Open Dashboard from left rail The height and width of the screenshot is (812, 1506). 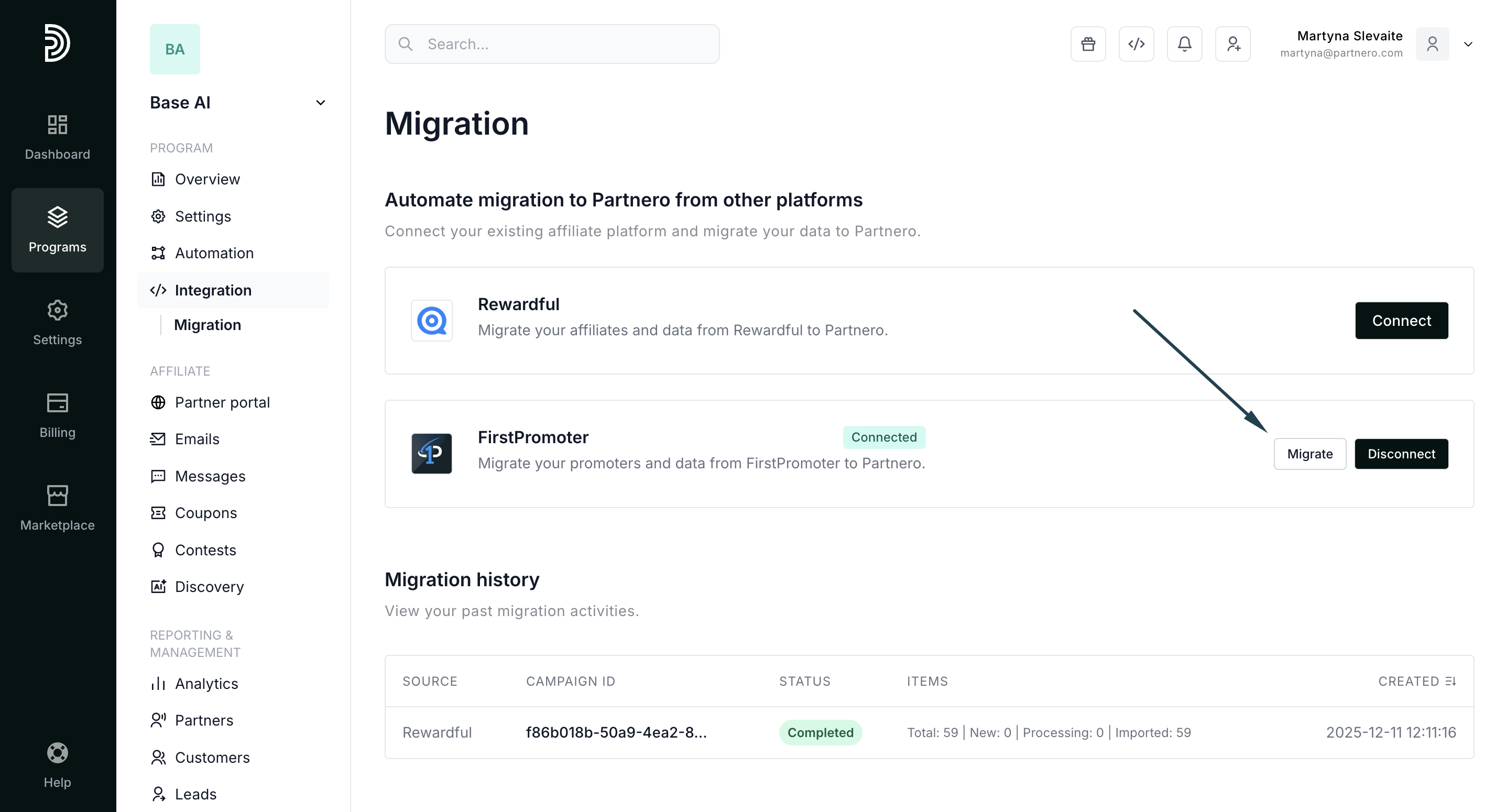(57, 137)
